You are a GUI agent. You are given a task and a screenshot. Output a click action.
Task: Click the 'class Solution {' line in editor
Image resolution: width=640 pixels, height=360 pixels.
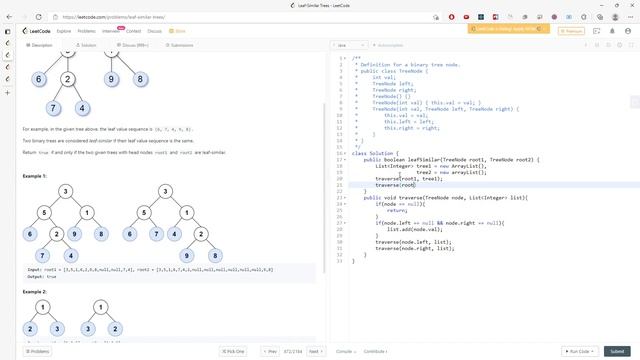375,153
